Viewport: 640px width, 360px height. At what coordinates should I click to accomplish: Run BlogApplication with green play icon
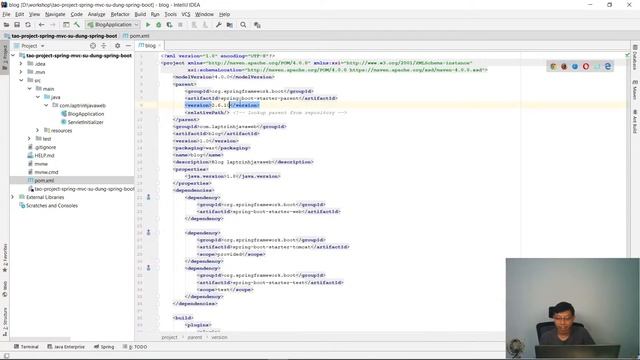point(148,25)
